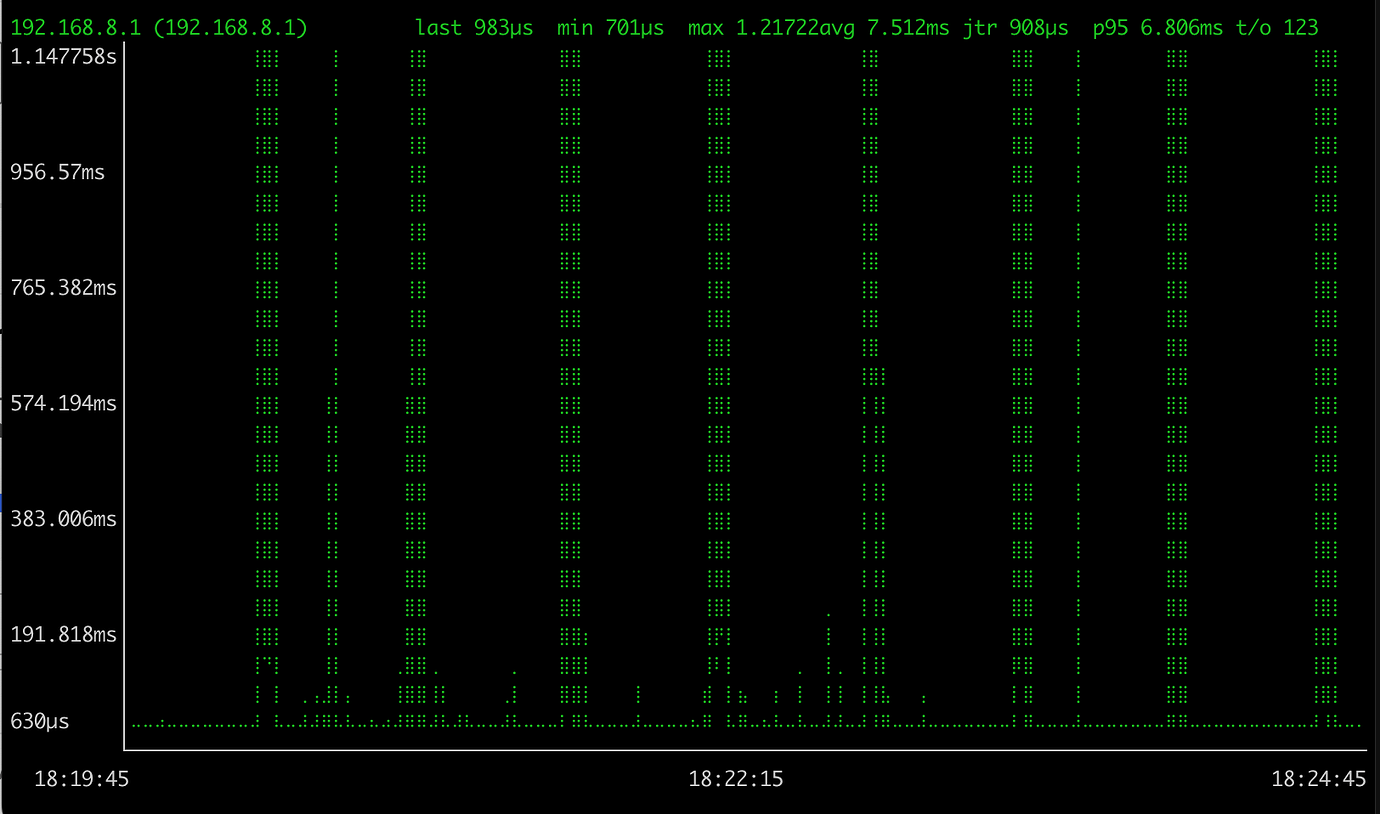This screenshot has height=814, width=1380.
Task: Select the "t/o 123" timeout count
Action: [x=1277, y=28]
